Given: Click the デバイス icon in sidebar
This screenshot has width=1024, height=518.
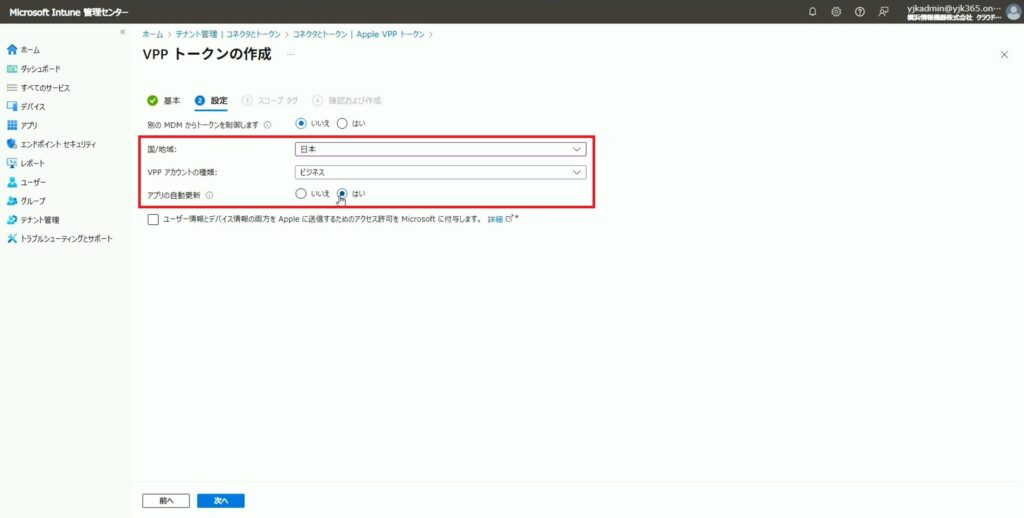Looking at the screenshot, I should point(12,106).
